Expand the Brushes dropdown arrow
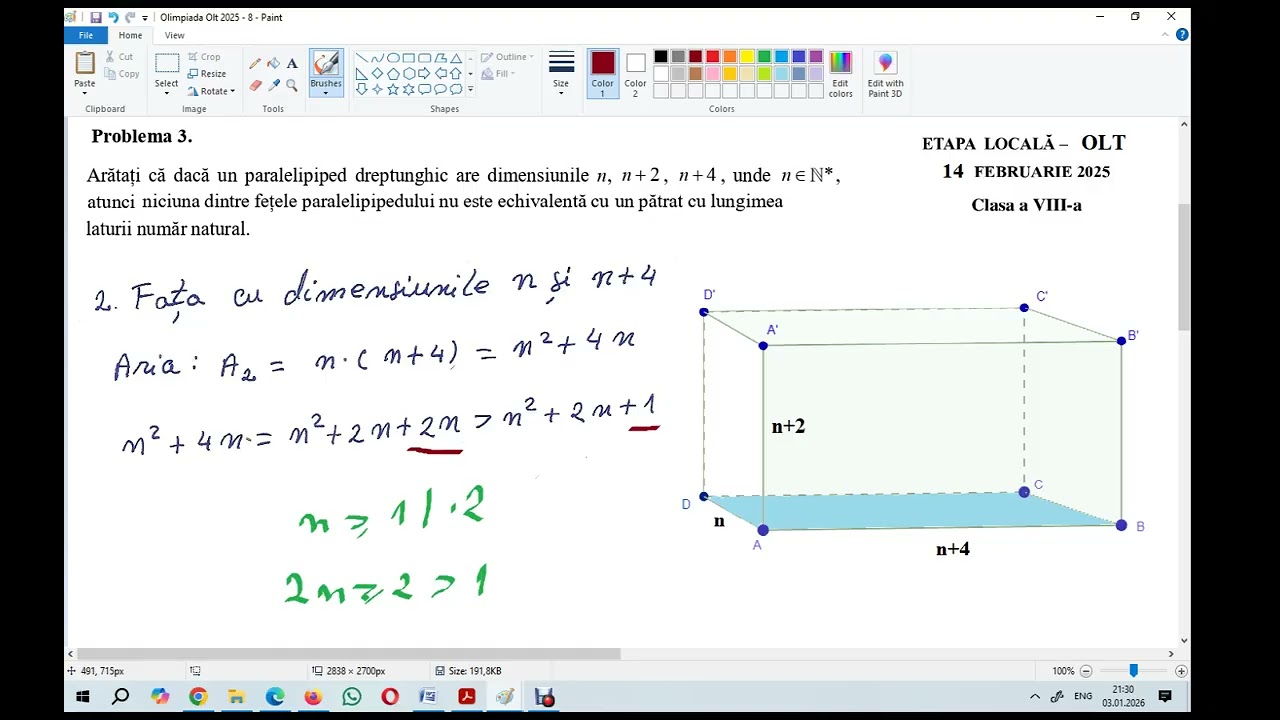This screenshot has height=720, width=1280. point(326,93)
